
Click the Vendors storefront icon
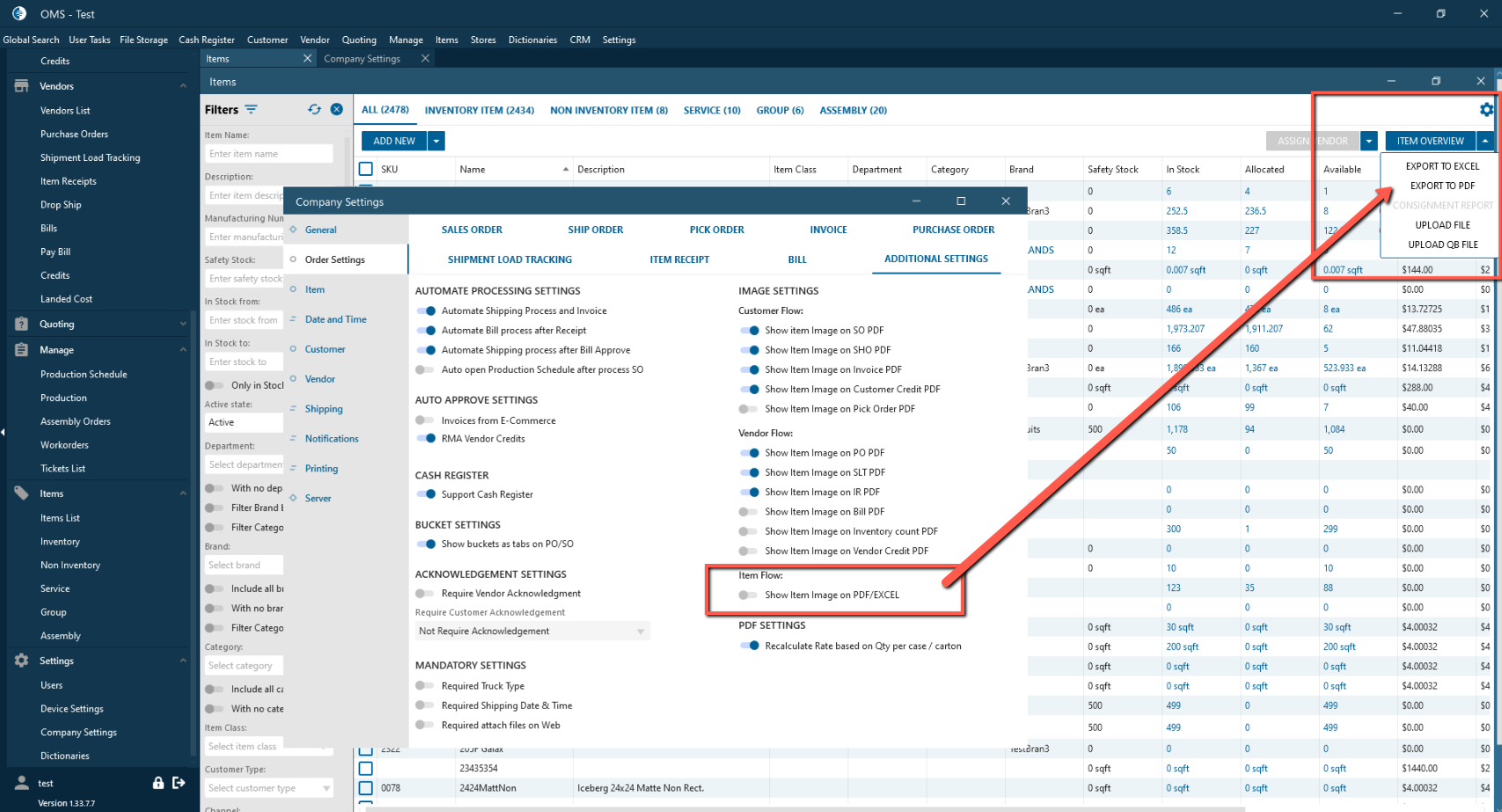pos(22,86)
